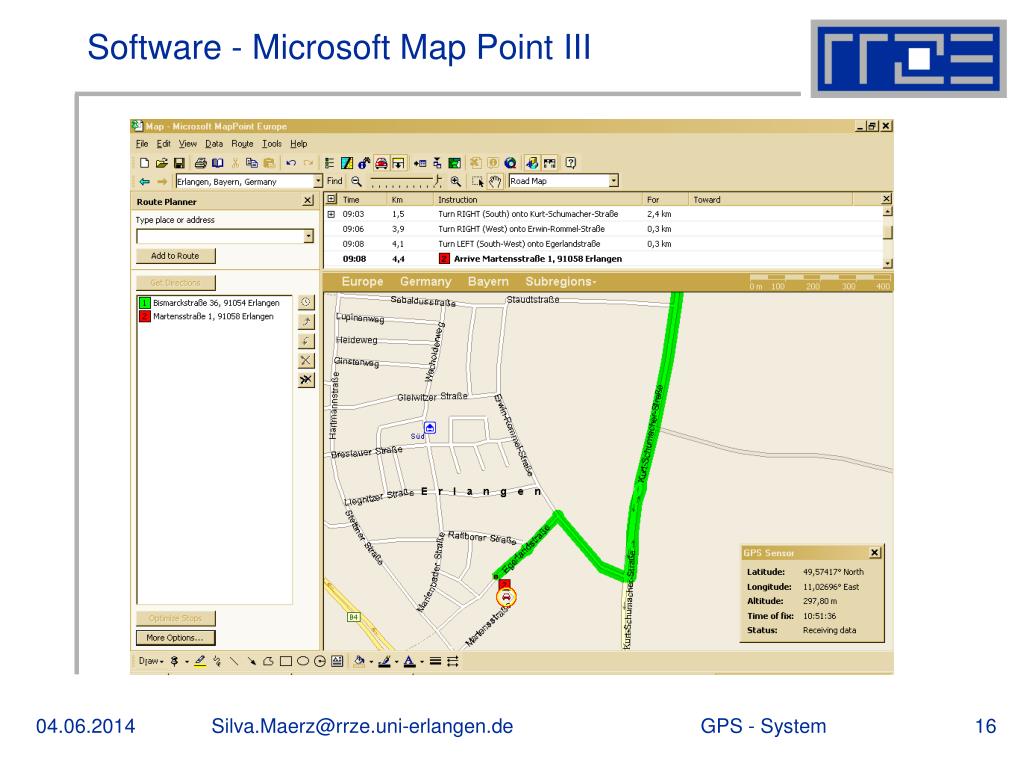The height and width of the screenshot is (768, 1024).
Task: Click the Bayern breadcrumb link
Action: [x=488, y=281]
